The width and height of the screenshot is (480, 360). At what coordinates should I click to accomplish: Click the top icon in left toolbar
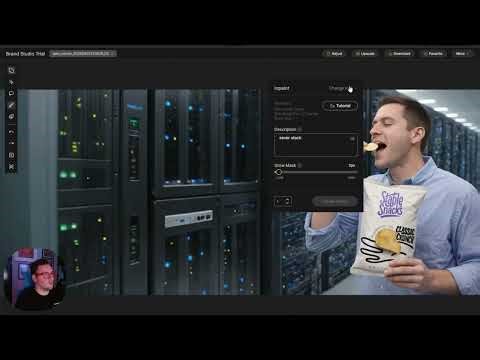[x=11, y=70]
